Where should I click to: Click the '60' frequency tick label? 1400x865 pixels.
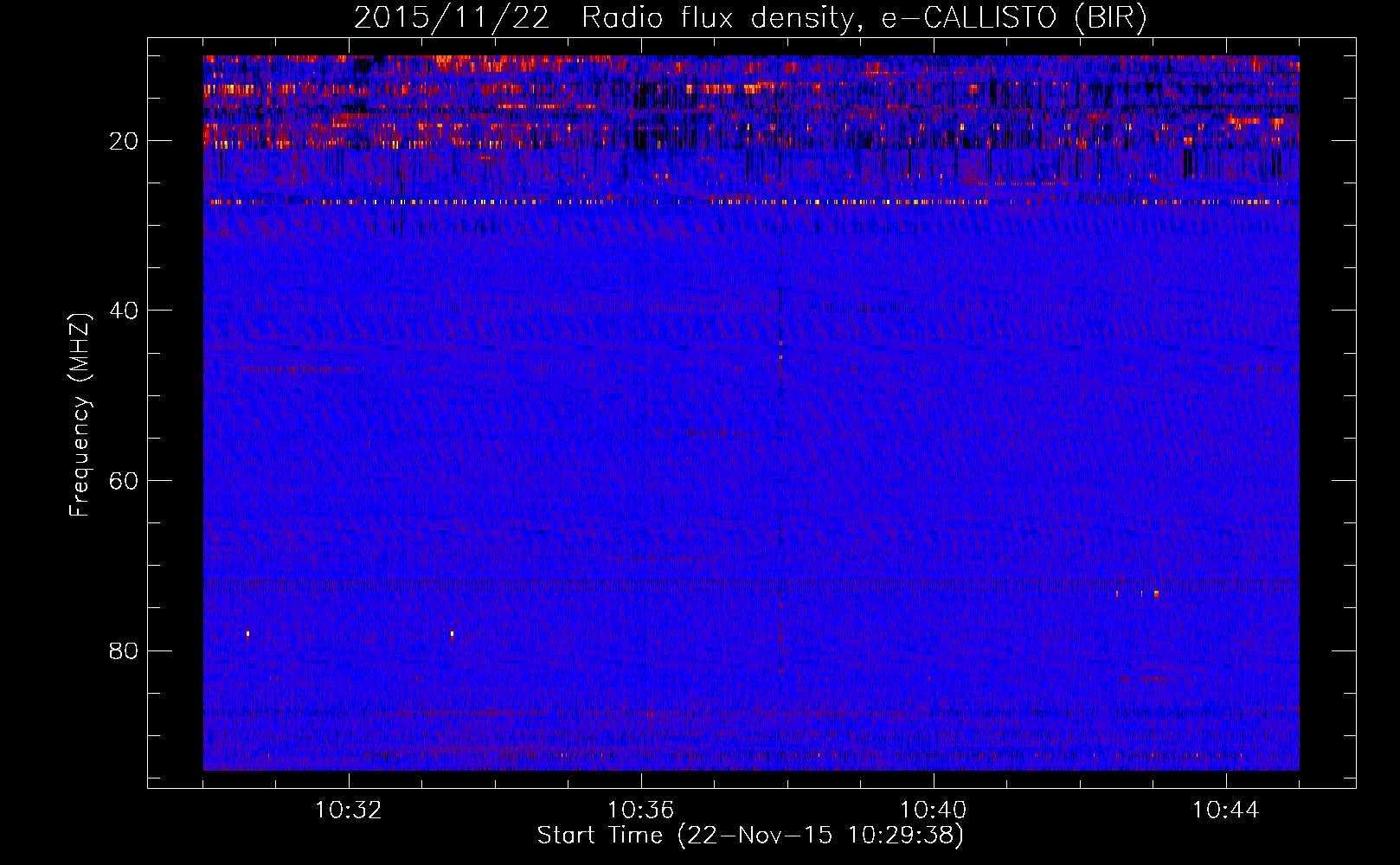(125, 481)
